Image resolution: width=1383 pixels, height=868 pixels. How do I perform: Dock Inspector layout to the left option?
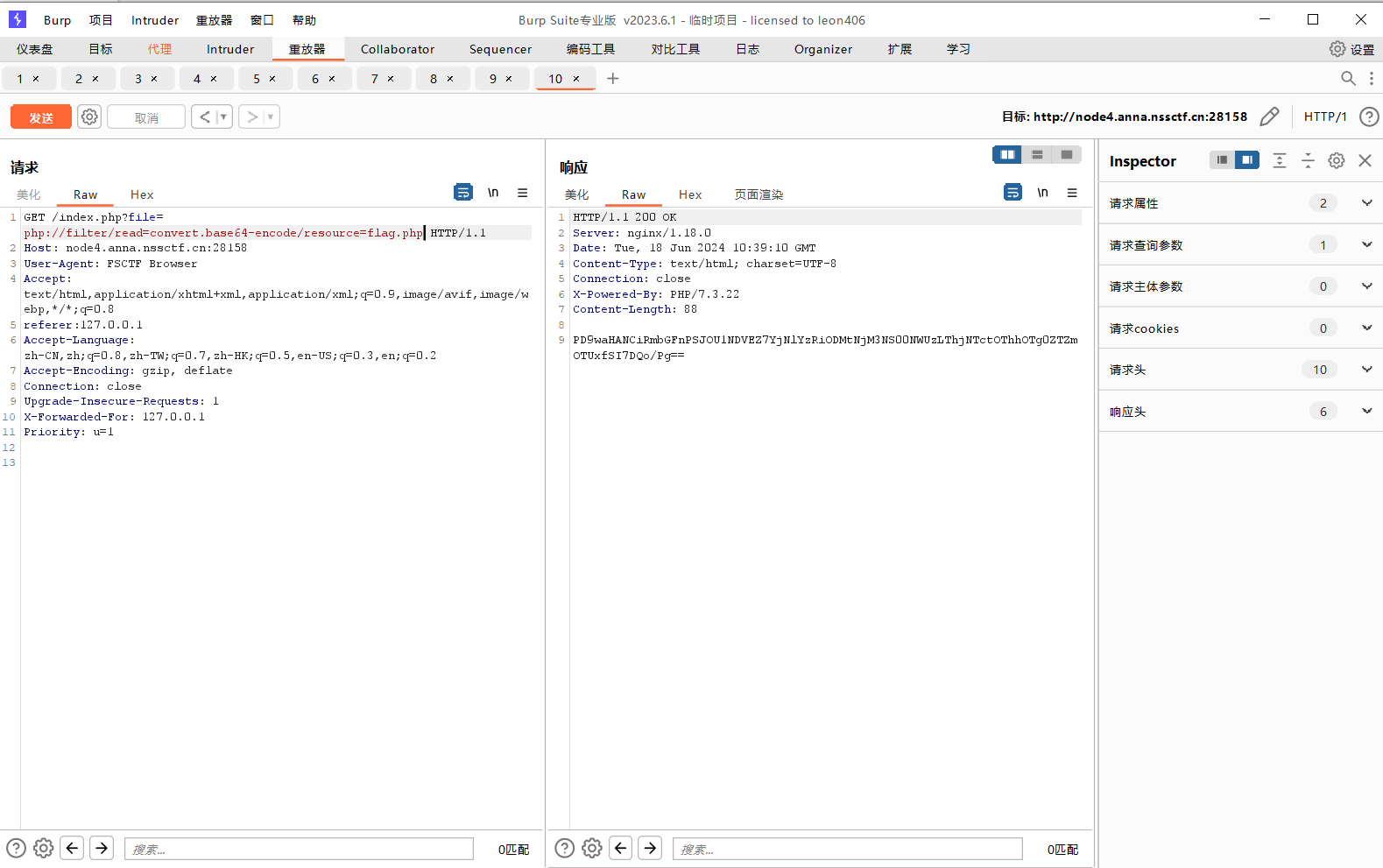click(1222, 160)
